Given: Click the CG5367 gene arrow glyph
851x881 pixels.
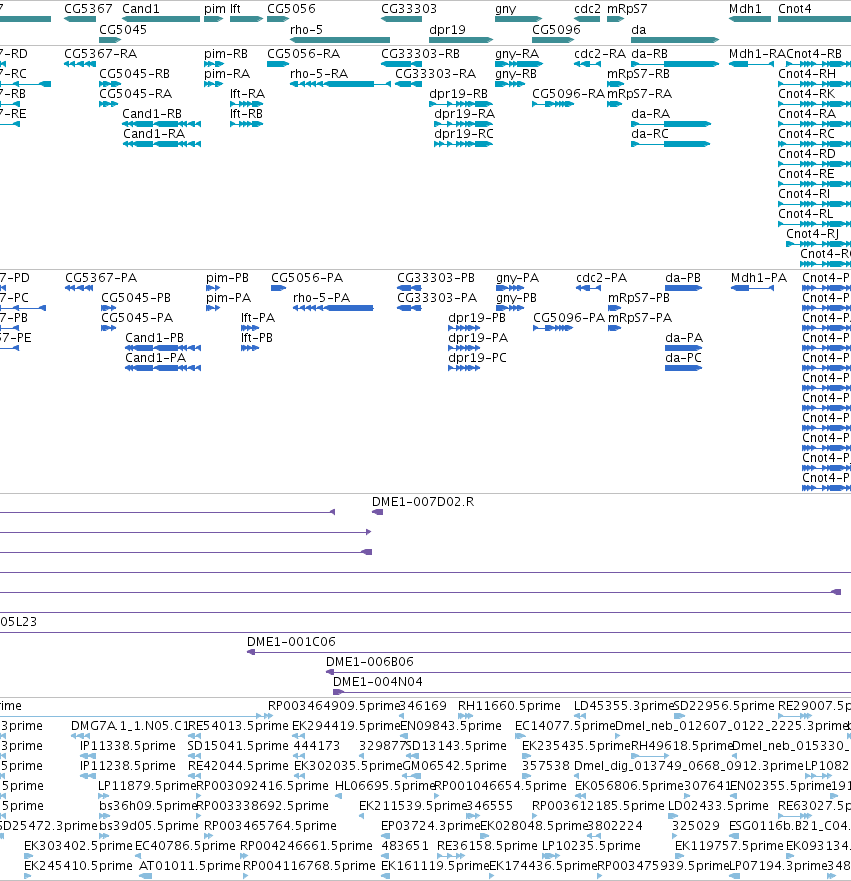Looking at the screenshot, I should pos(80,19).
